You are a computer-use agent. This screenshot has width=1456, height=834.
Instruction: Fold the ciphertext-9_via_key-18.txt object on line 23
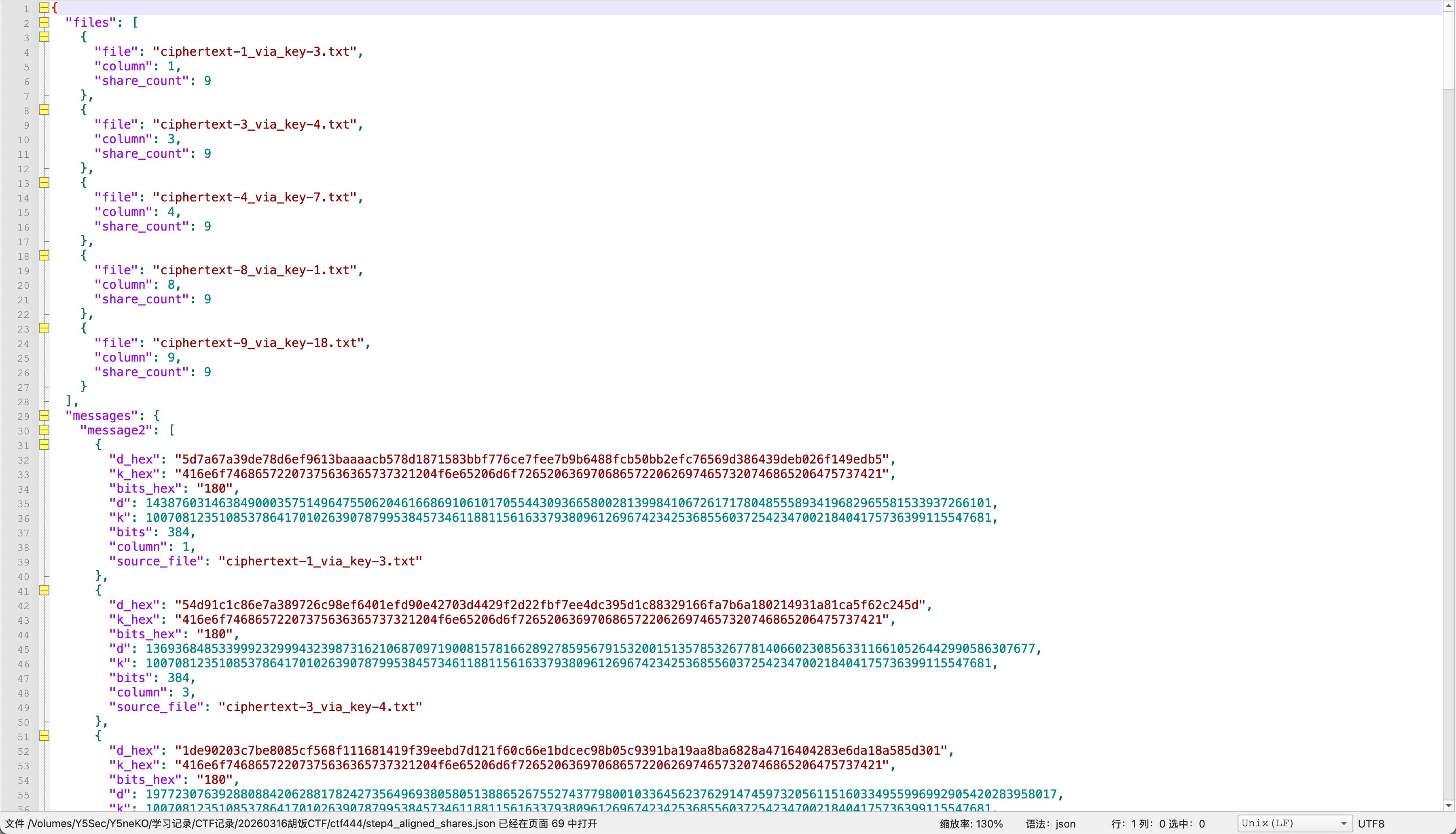click(x=44, y=328)
